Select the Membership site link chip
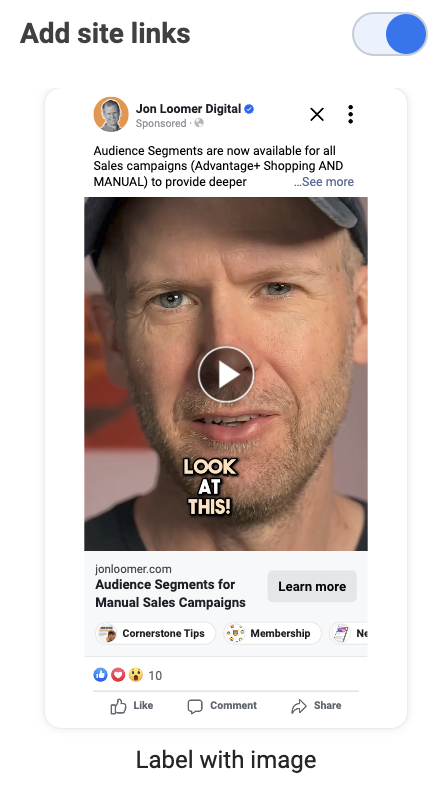 (272, 633)
